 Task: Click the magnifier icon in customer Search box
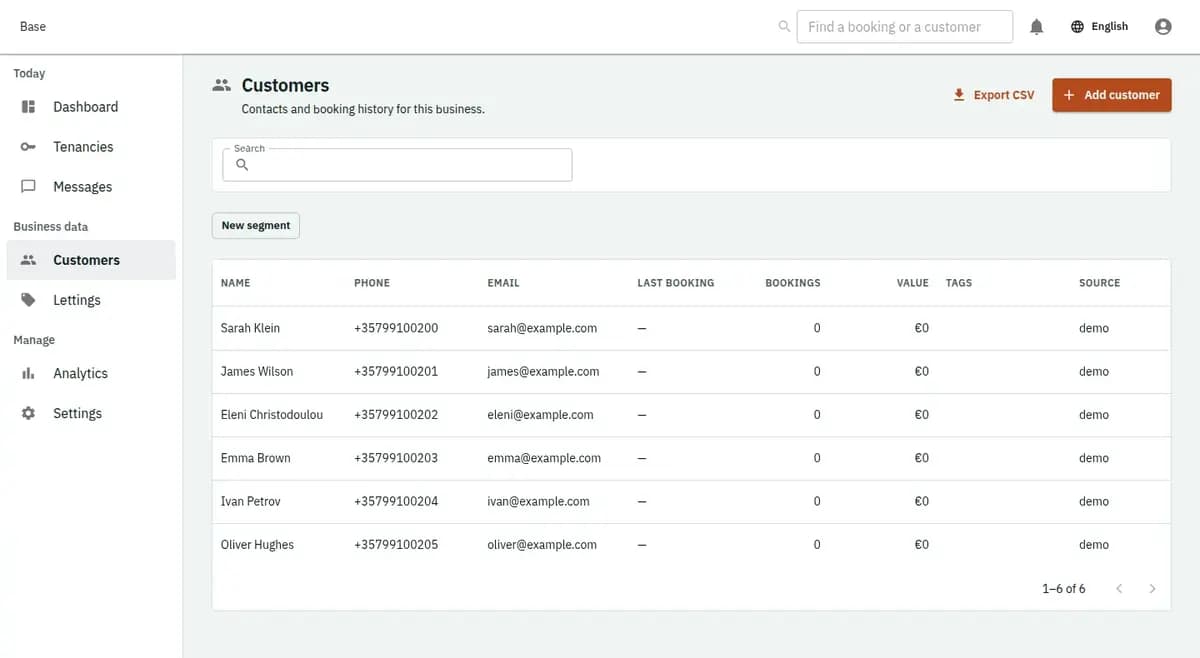[x=242, y=165]
